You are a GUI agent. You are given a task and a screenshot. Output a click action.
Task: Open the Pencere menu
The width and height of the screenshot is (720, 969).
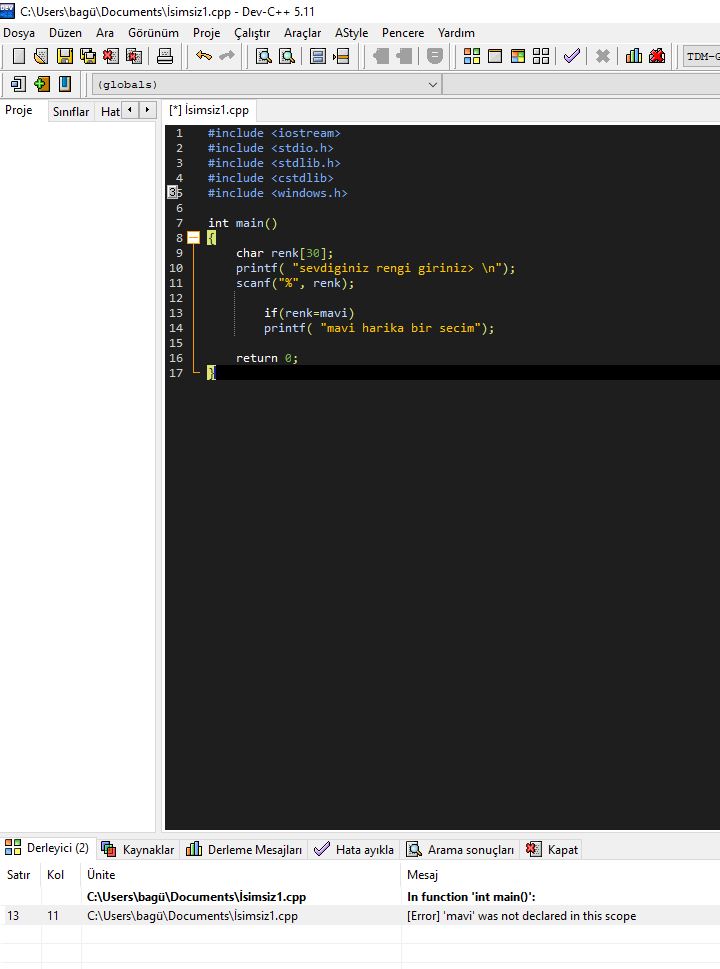(x=403, y=33)
